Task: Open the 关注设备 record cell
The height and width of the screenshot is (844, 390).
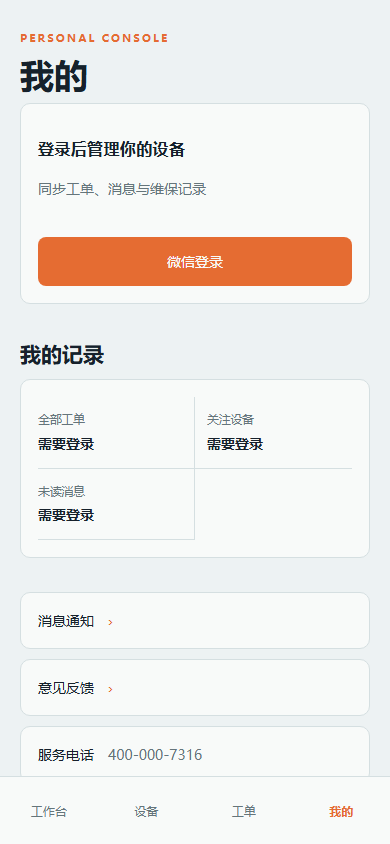Action: click(x=273, y=433)
